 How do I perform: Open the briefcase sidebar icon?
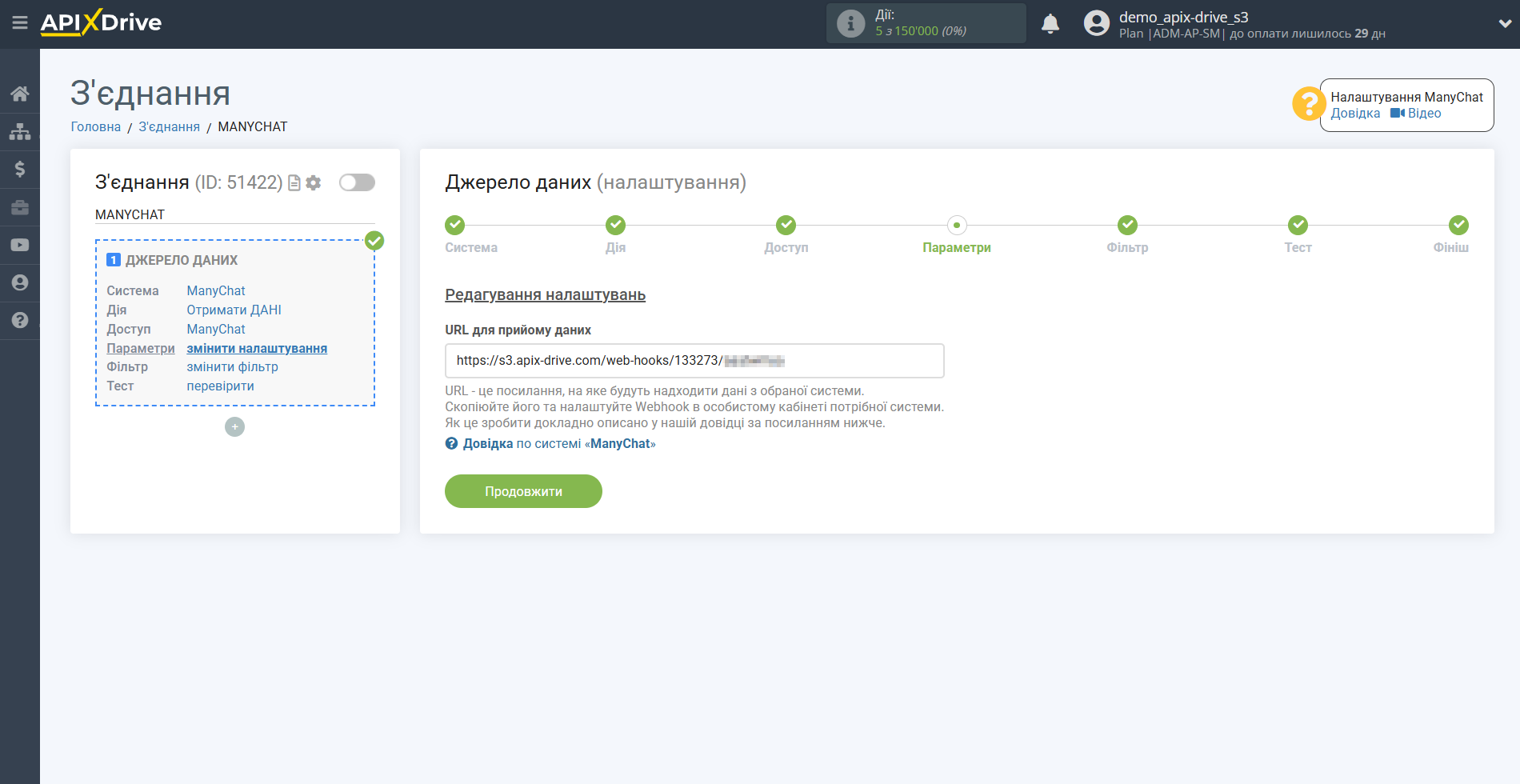[x=20, y=207]
